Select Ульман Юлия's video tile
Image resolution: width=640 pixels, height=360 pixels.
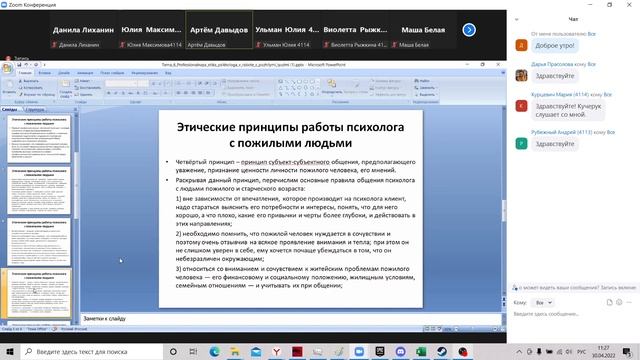[x=287, y=30]
